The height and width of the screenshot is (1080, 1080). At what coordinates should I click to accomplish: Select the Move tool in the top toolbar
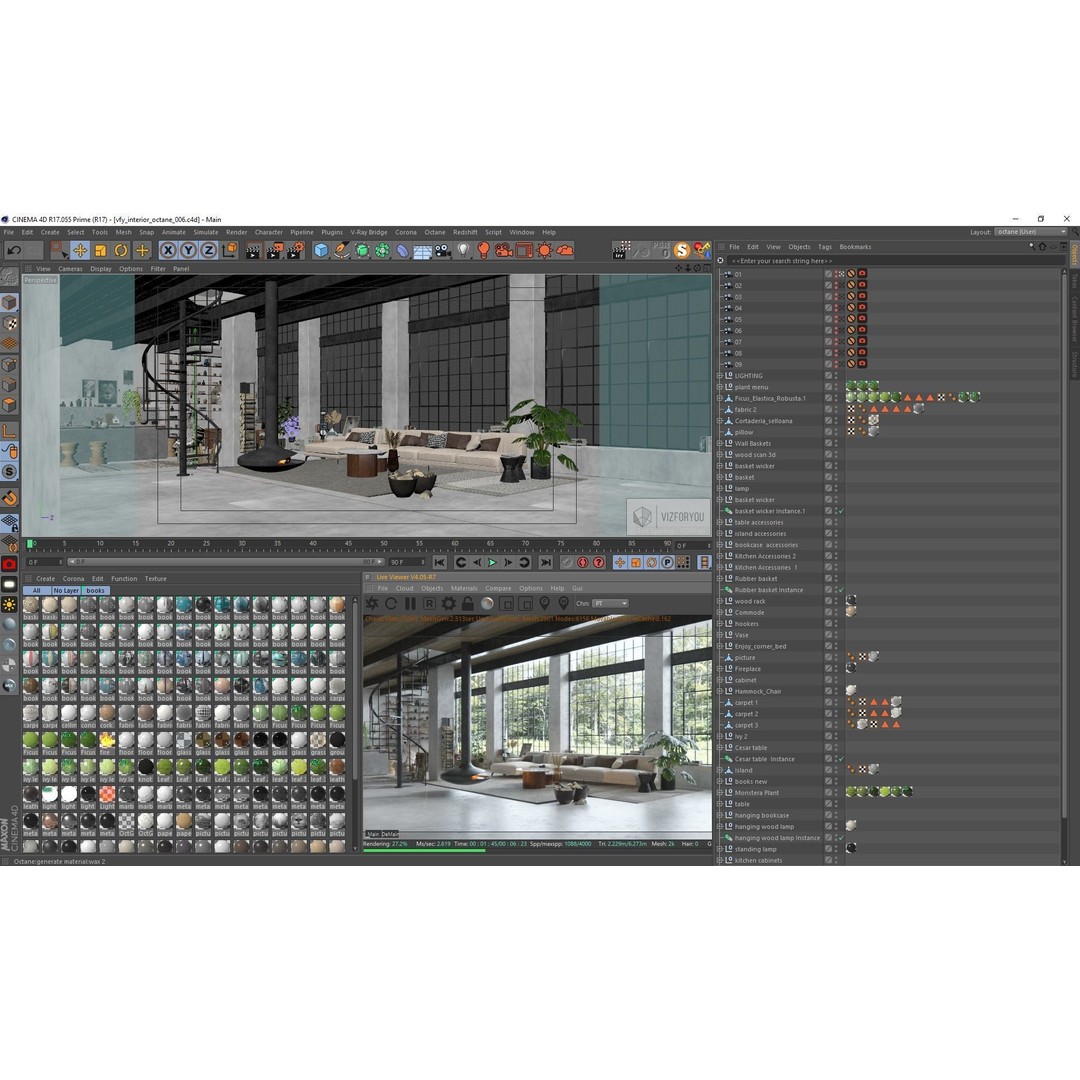tap(80, 251)
